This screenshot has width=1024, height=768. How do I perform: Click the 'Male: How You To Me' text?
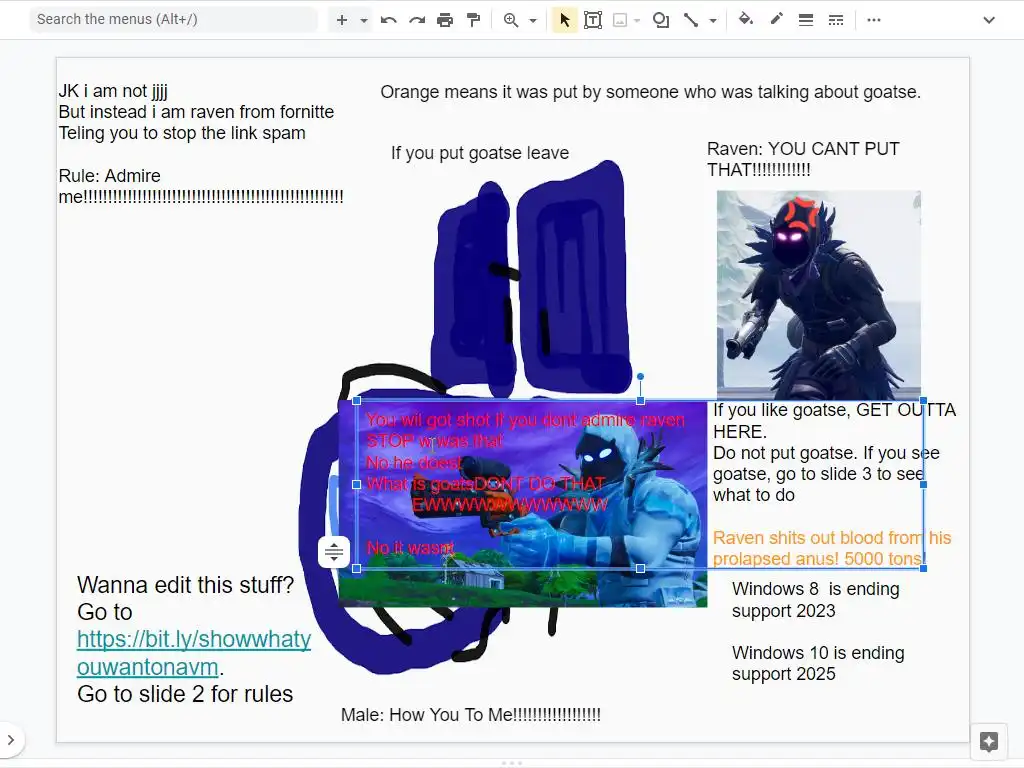click(x=471, y=714)
